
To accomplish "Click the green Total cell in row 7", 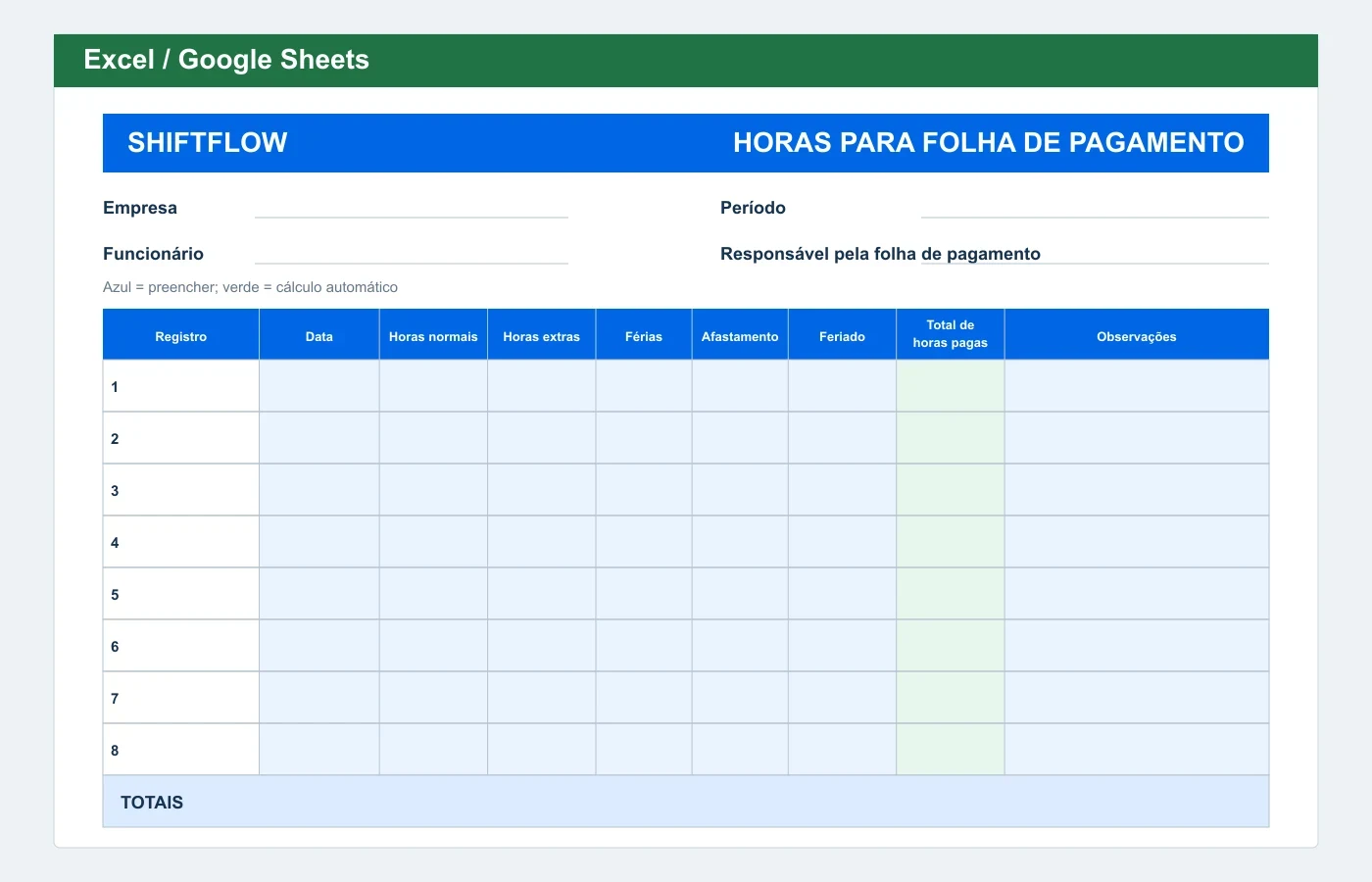I will [951, 698].
